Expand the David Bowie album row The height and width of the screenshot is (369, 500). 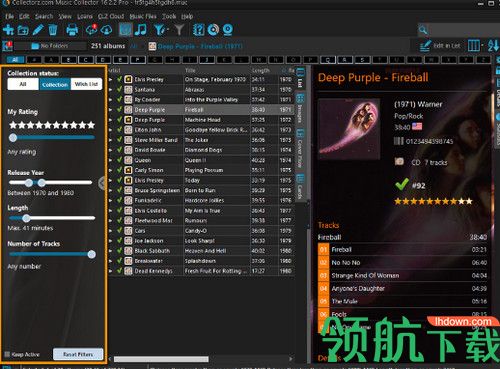click(111, 150)
